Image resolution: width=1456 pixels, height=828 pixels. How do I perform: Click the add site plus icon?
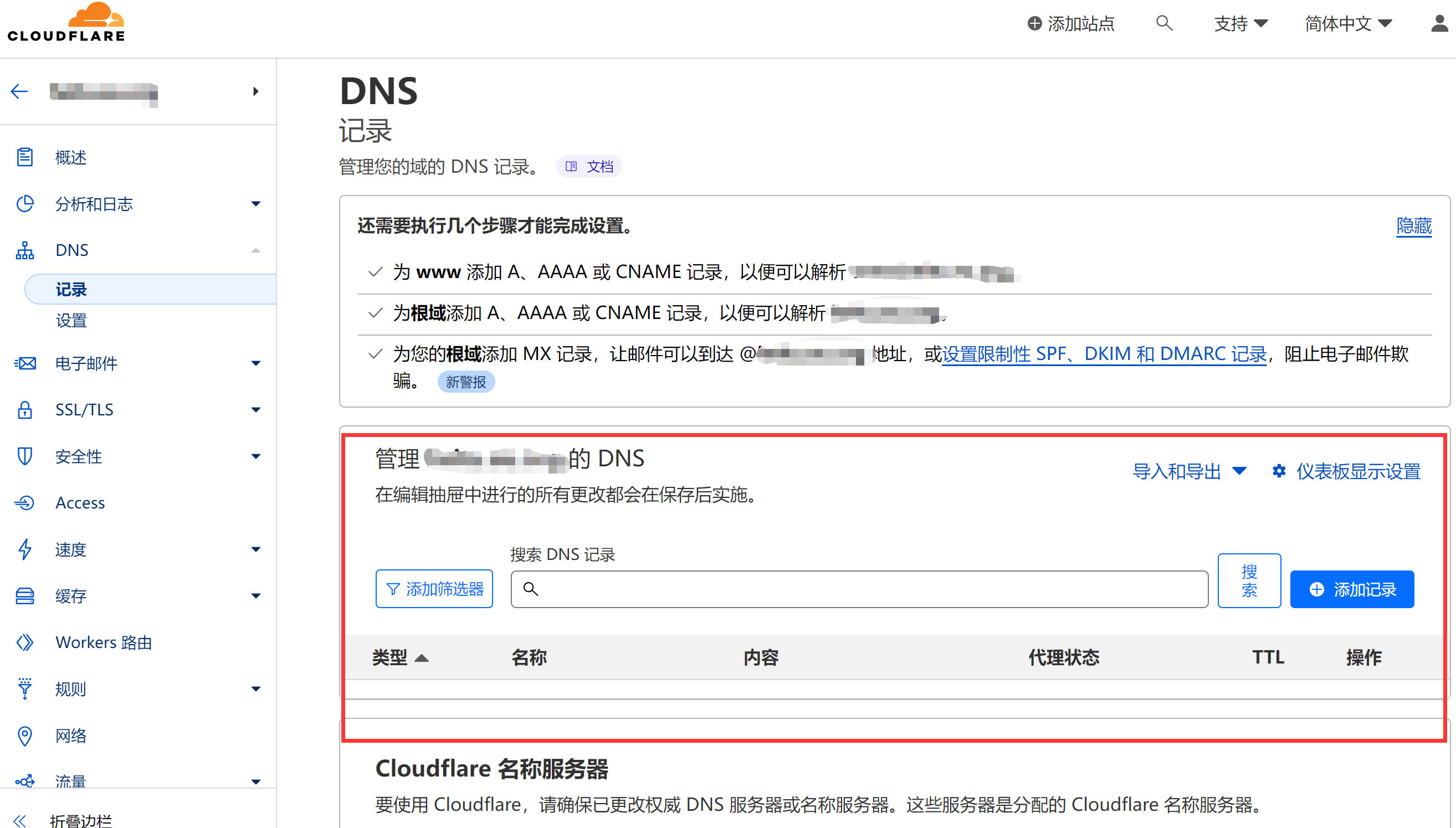[1034, 23]
